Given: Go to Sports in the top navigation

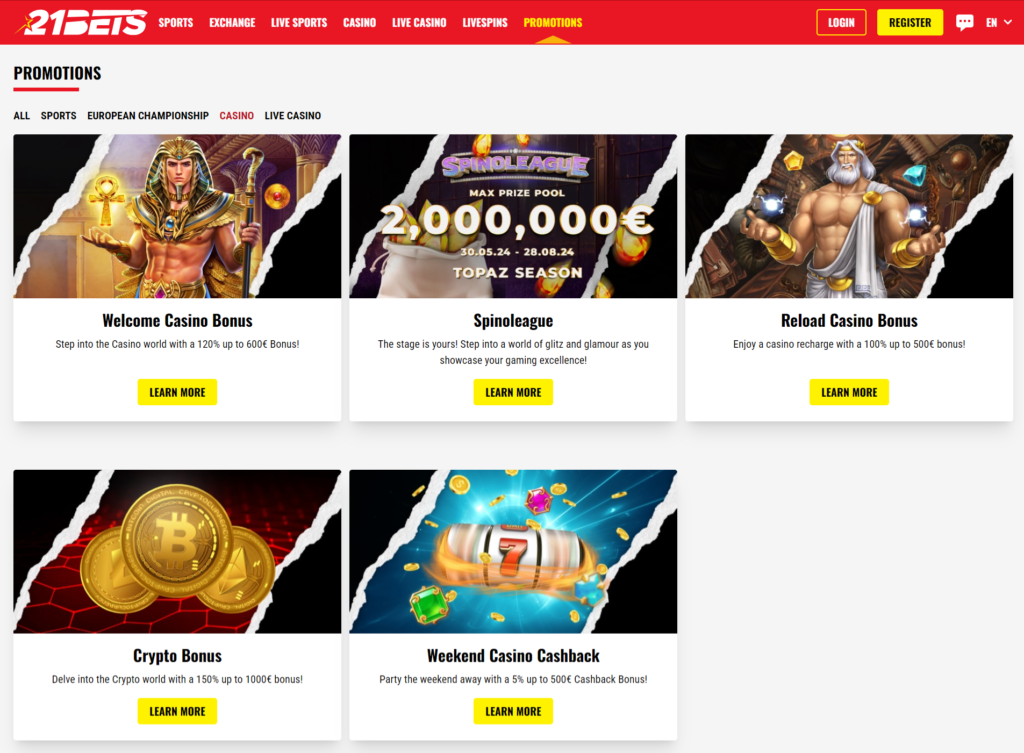Looking at the screenshot, I should [176, 22].
